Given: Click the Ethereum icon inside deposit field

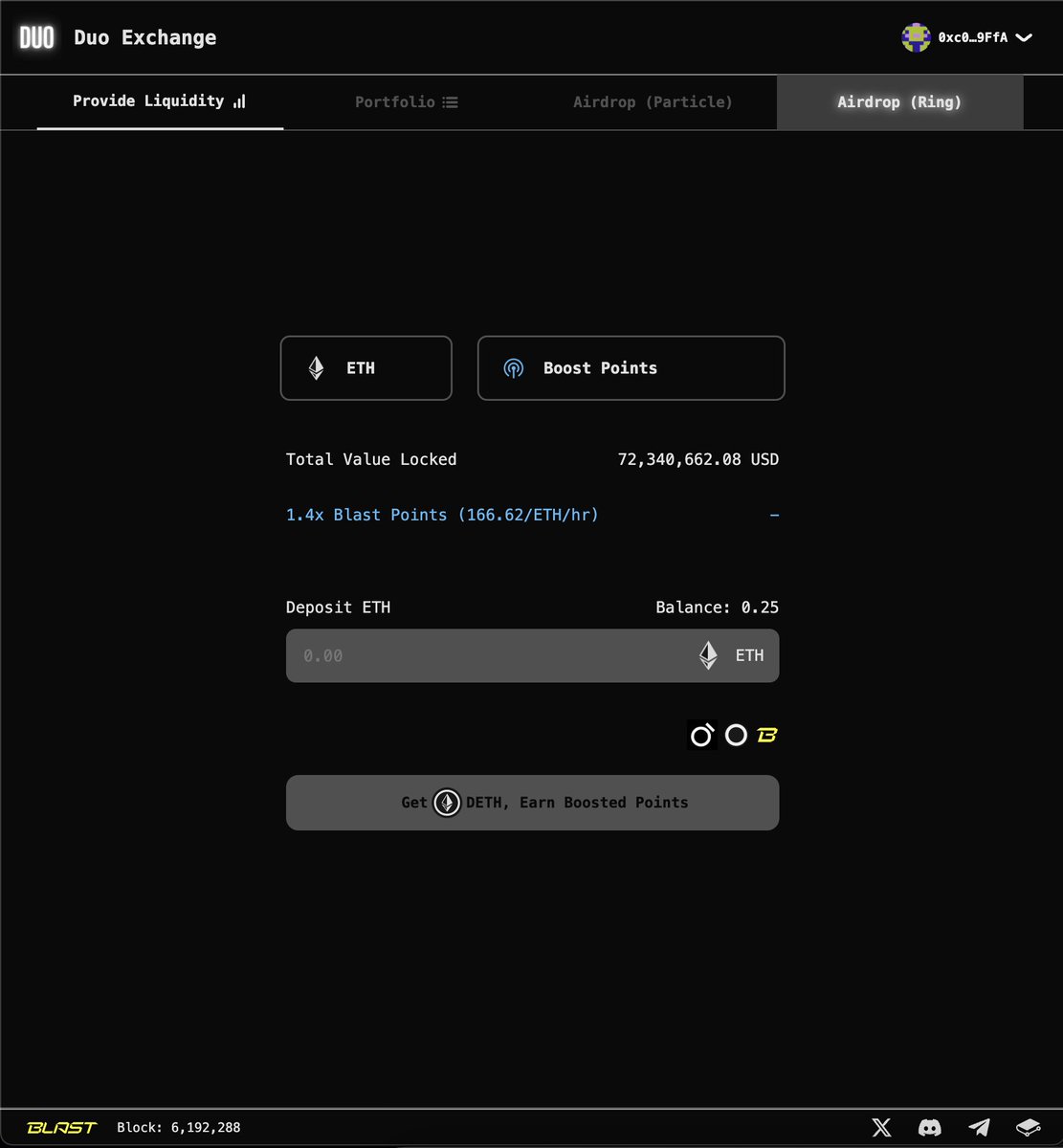Looking at the screenshot, I should [x=708, y=655].
